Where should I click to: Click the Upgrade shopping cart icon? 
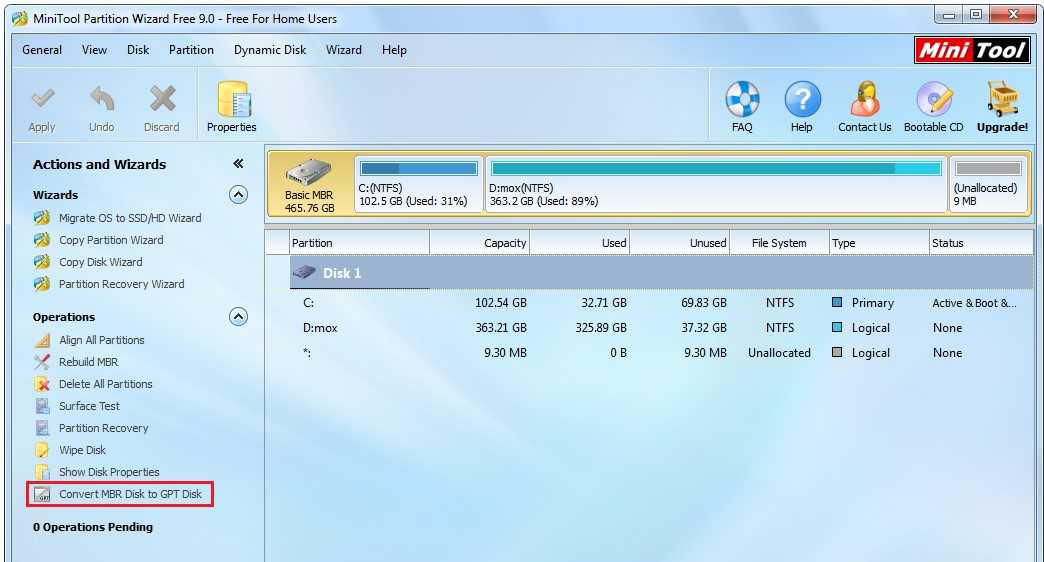[1001, 100]
